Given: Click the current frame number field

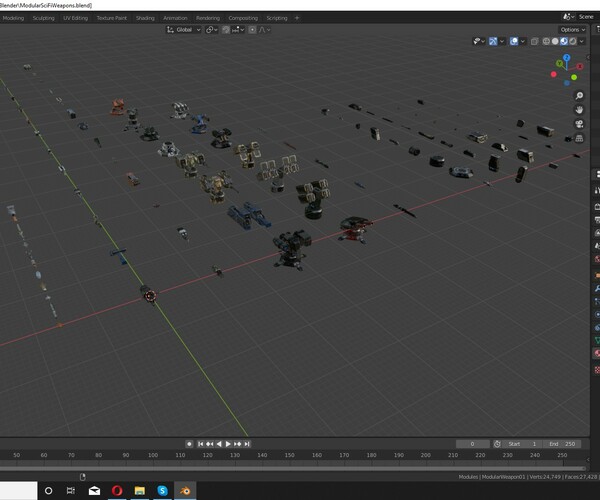Looking at the screenshot, I should point(473,443).
